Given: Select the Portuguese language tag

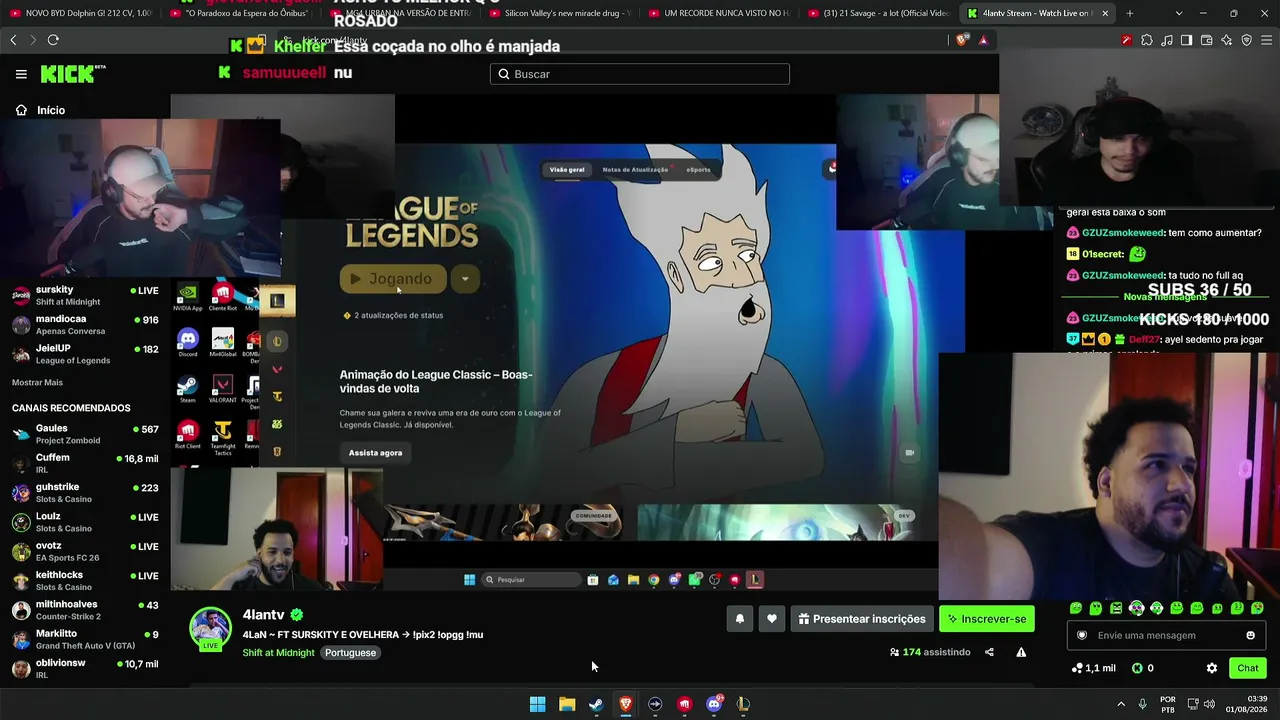Looking at the screenshot, I should pos(350,653).
